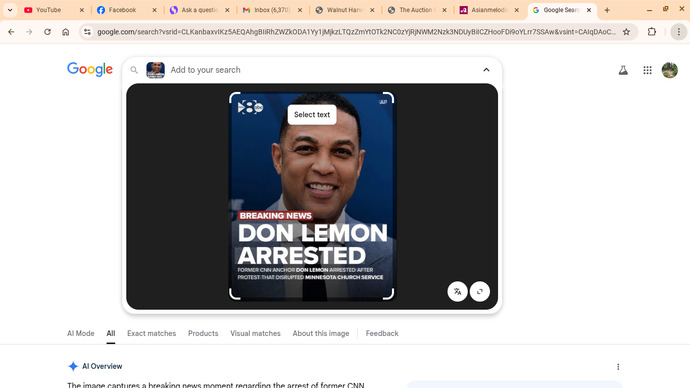Click the translate image button
This screenshot has width=690, height=388.
458,292
